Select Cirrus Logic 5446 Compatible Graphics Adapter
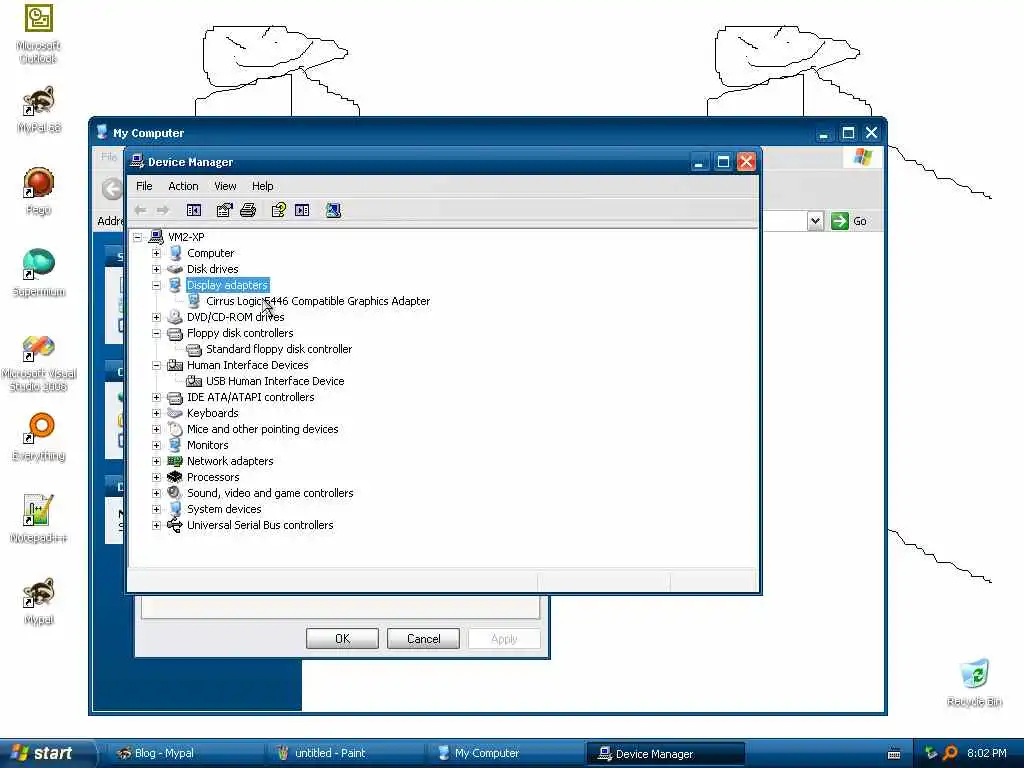 pos(318,301)
